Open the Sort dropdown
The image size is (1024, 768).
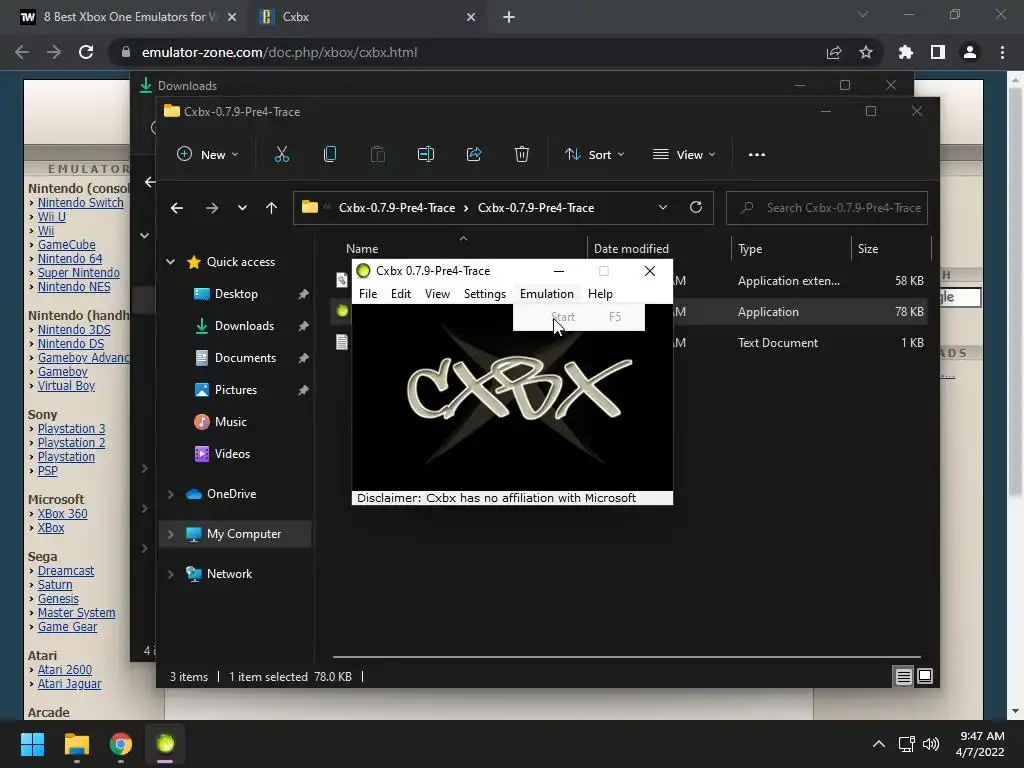[x=595, y=155]
